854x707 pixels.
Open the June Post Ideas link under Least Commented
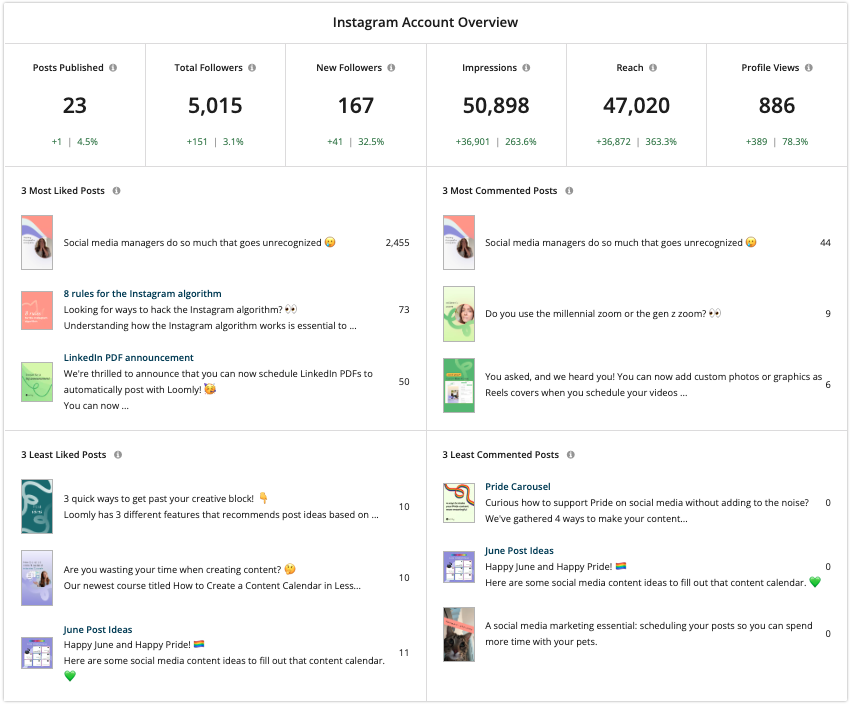pos(519,550)
